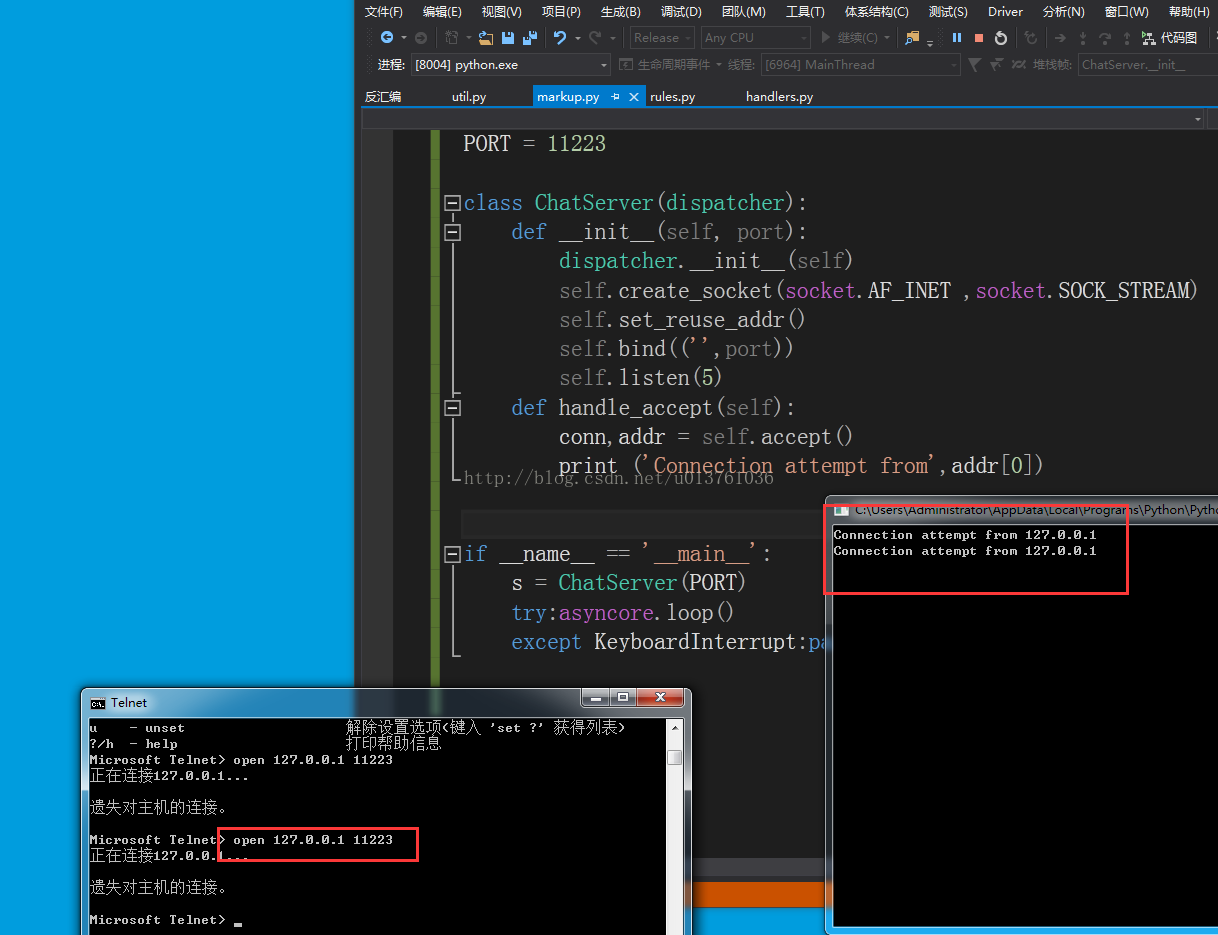This screenshot has height=935, width=1218.
Task: Click the 'PORT = 11223' code line
Action: (x=534, y=143)
